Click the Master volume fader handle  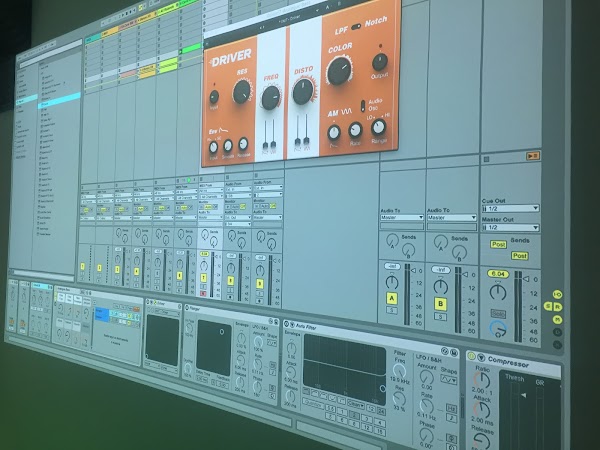[528, 279]
